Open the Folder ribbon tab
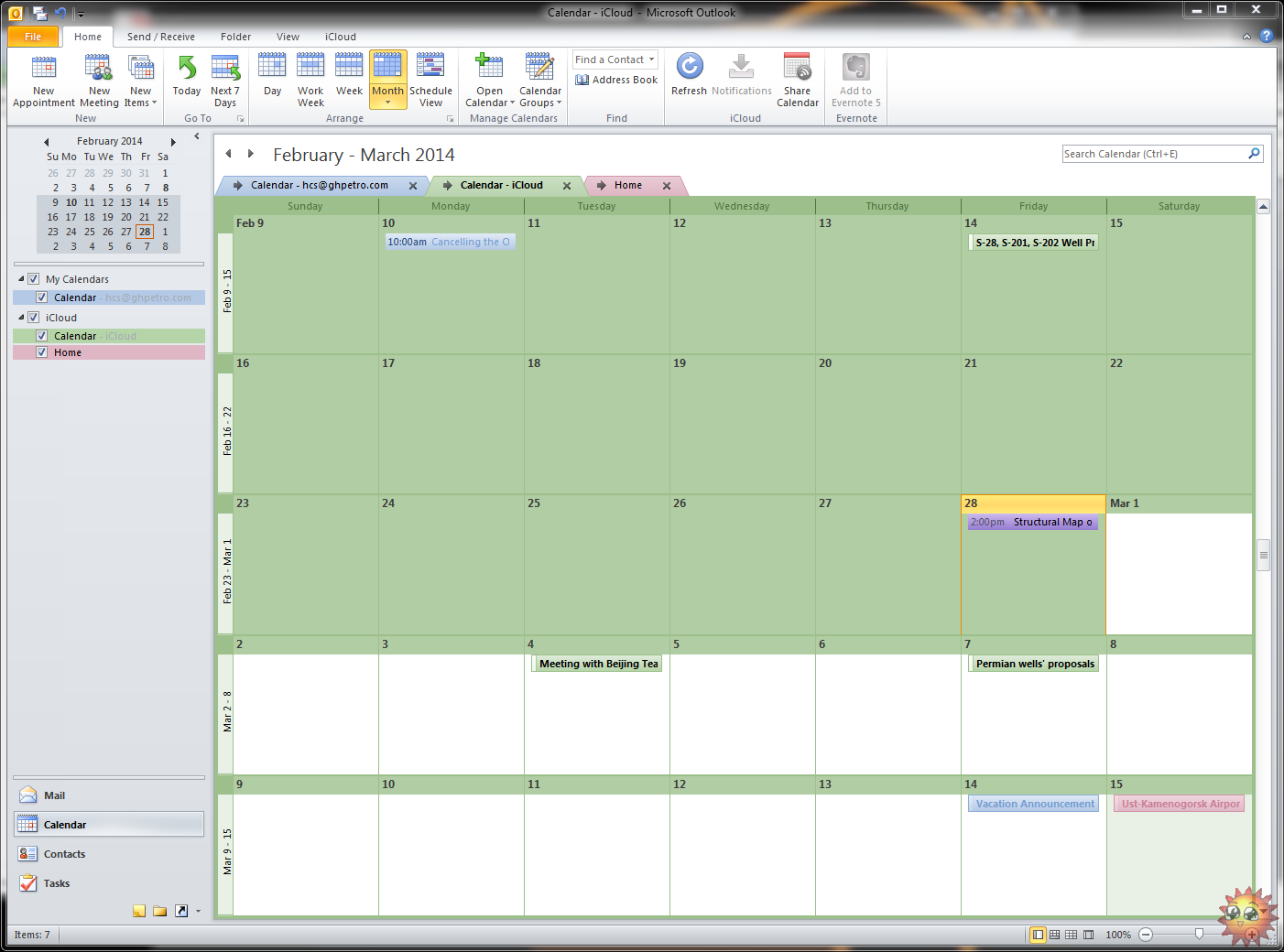Screen dimensions: 1284x952 tap(235, 37)
